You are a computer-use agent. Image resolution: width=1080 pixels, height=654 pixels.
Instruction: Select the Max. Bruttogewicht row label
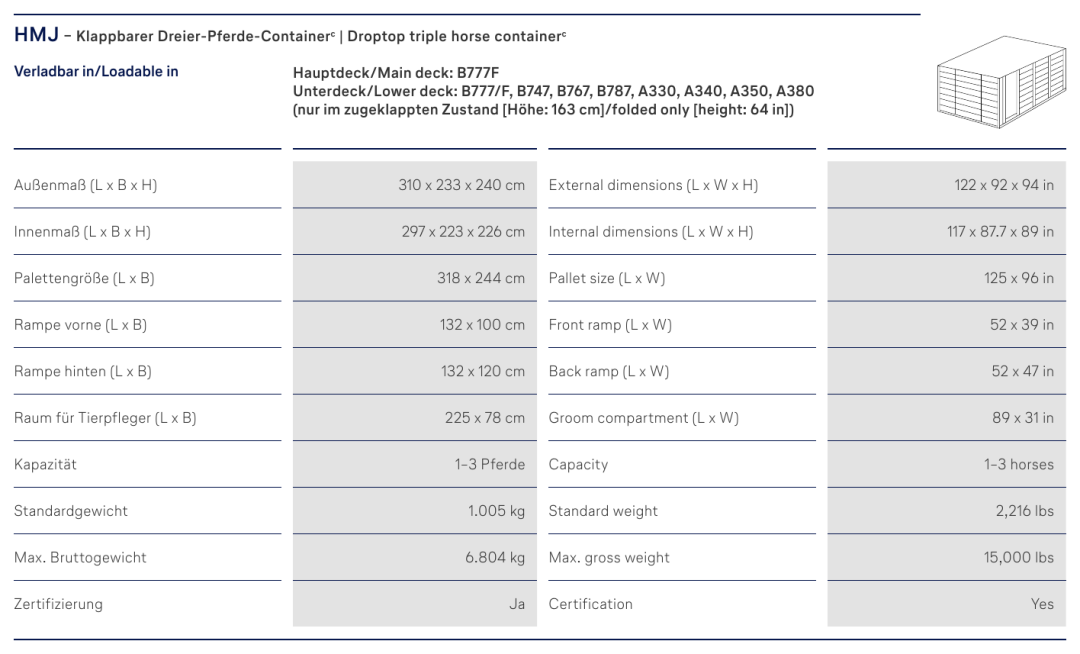tap(80, 558)
